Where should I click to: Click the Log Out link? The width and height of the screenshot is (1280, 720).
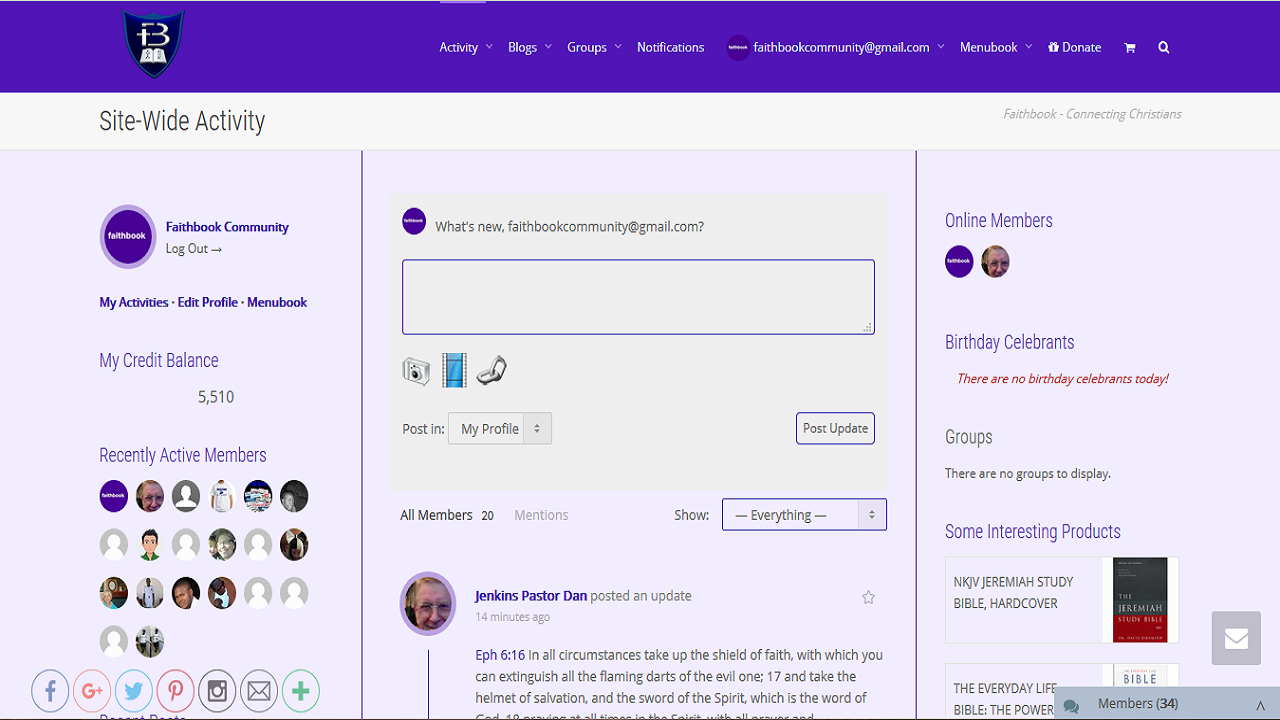point(193,249)
